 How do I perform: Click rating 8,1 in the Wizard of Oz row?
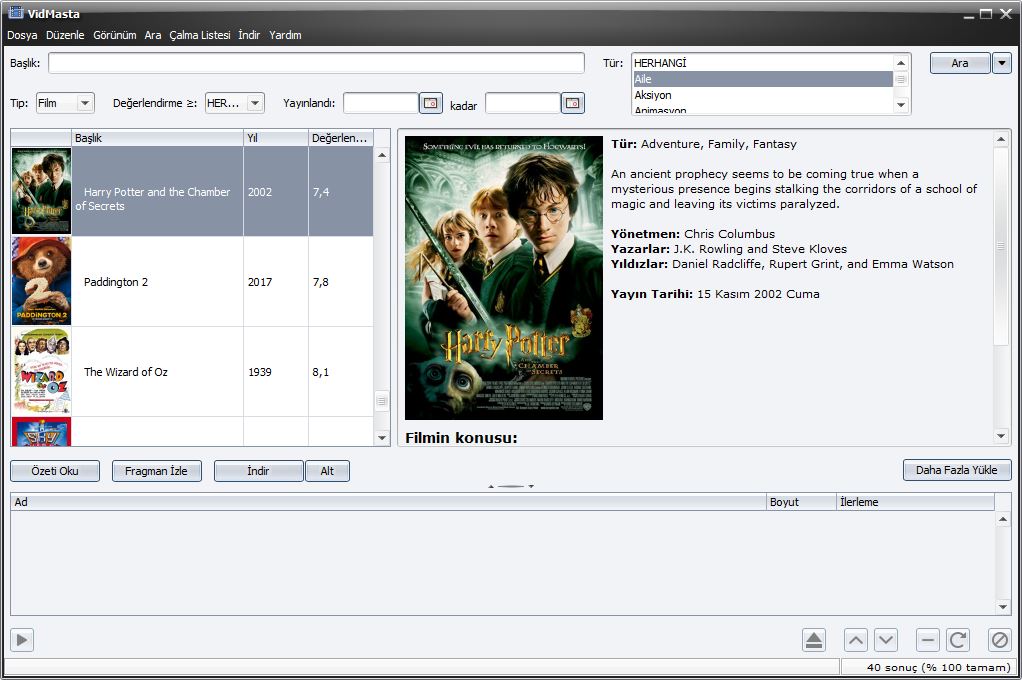pos(321,372)
